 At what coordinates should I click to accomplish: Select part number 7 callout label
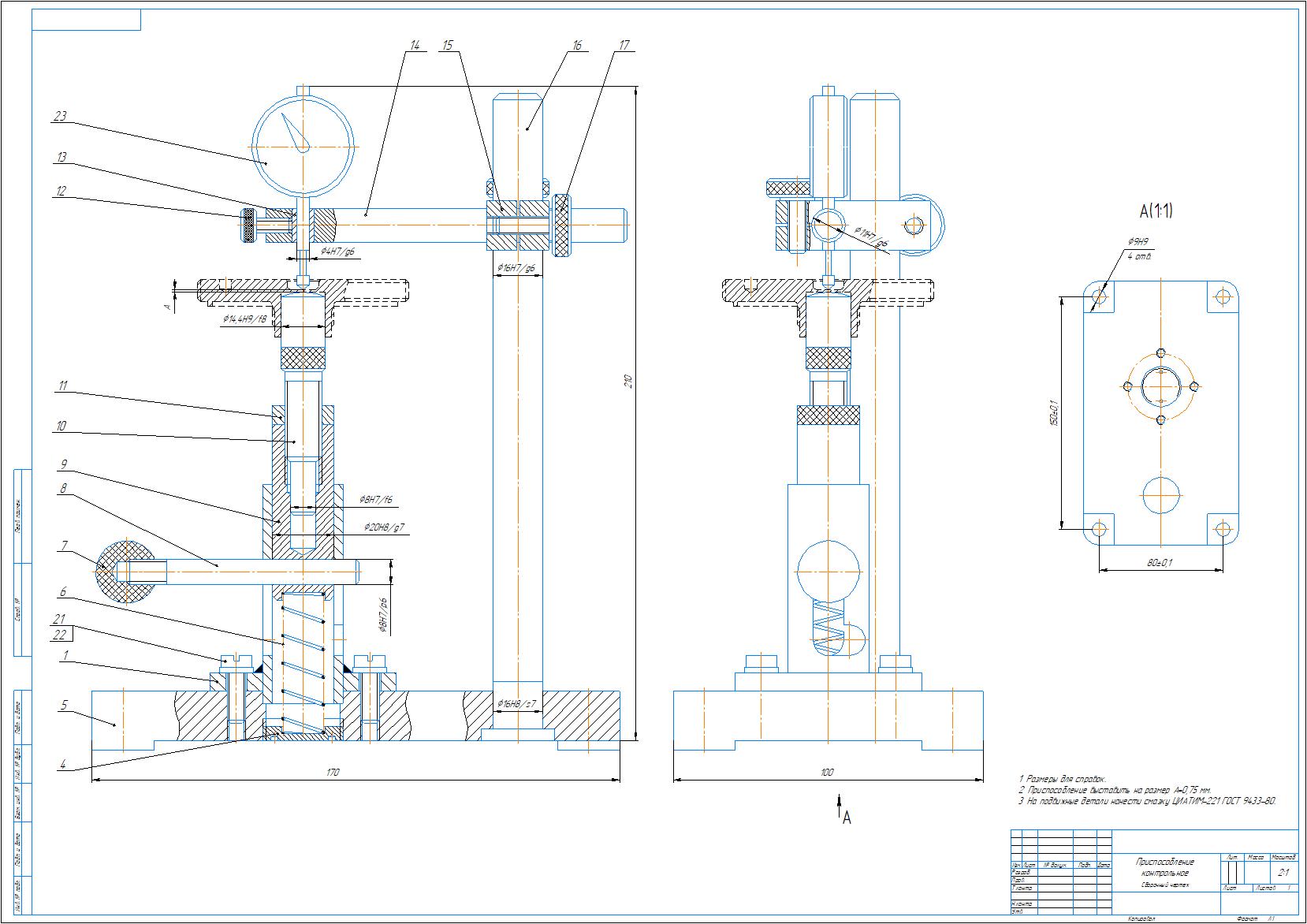65,545
